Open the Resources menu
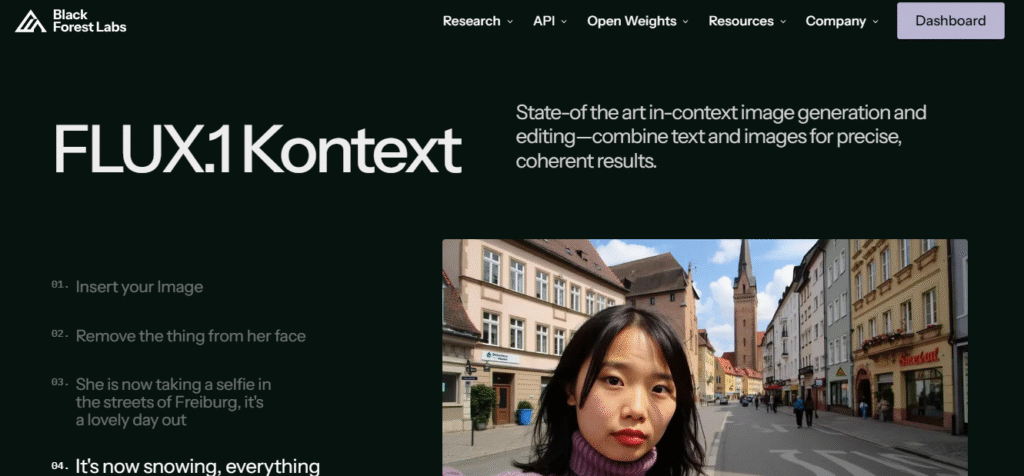1024x476 pixels. 741,21
